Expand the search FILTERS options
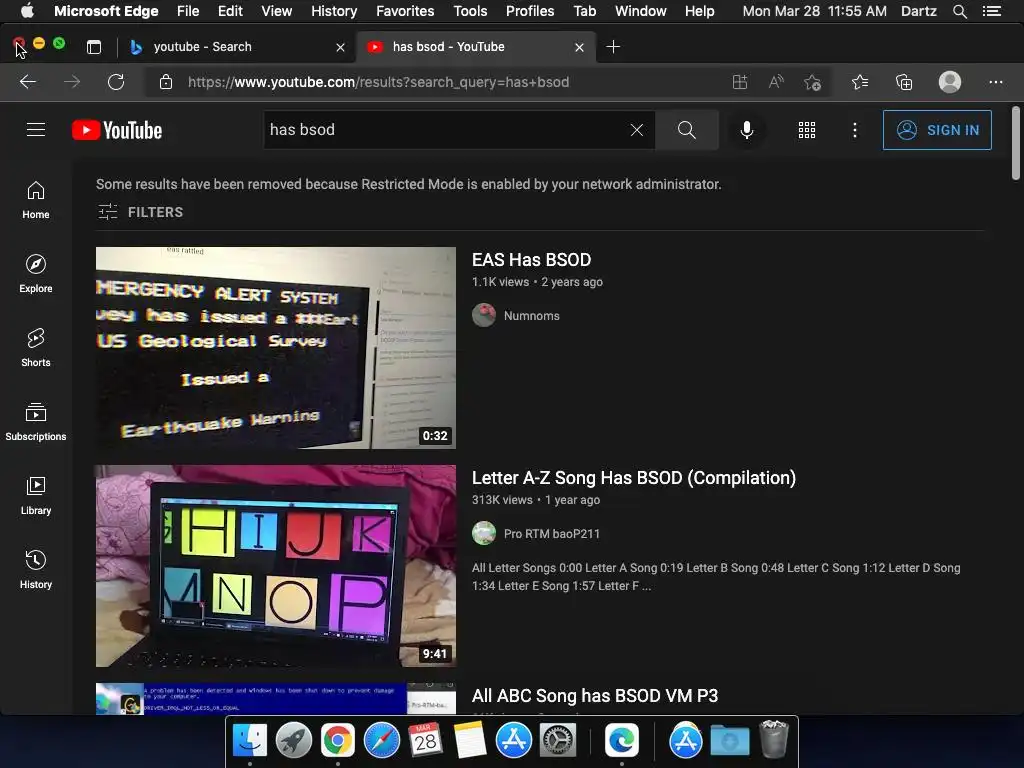This screenshot has height=768, width=1024. (x=140, y=212)
